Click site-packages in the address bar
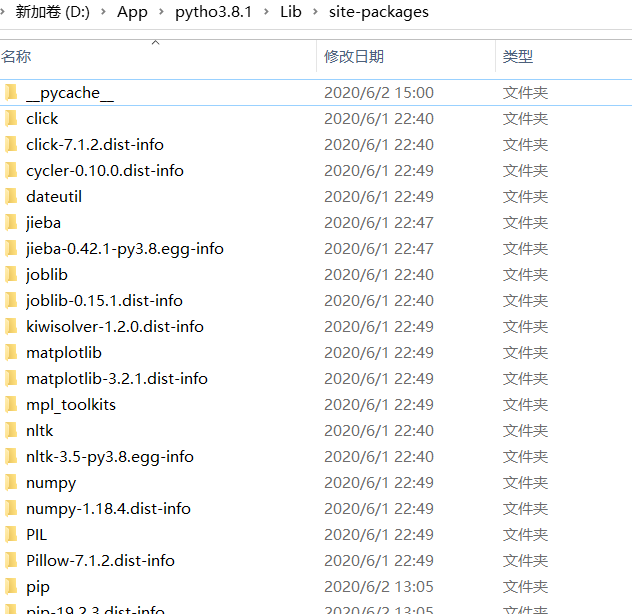The width and height of the screenshot is (632, 614). coord(379,12)
